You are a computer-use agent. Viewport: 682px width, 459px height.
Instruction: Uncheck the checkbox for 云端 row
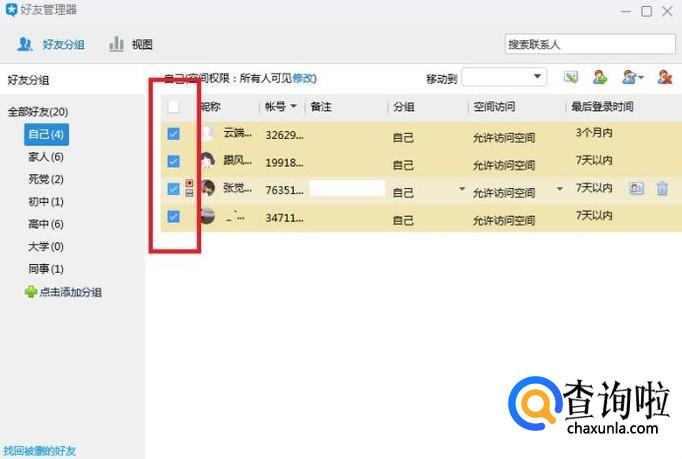pos(173,134)
